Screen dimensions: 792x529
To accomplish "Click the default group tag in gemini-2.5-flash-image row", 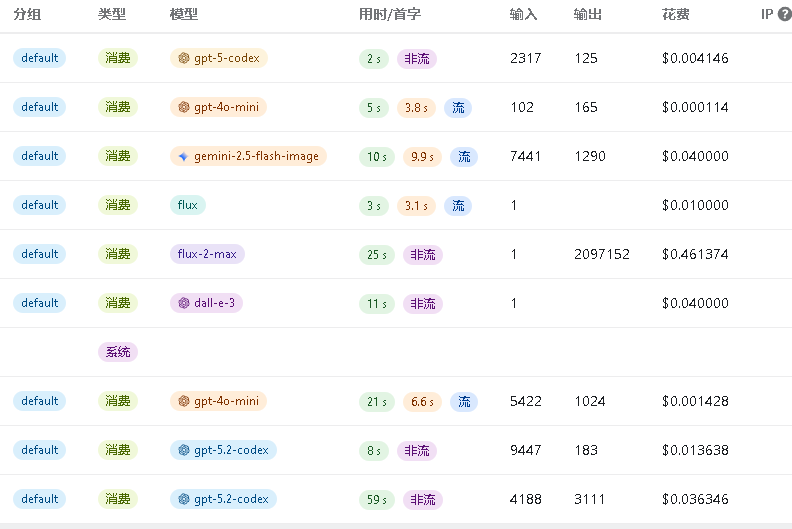I will click(39, 156).
